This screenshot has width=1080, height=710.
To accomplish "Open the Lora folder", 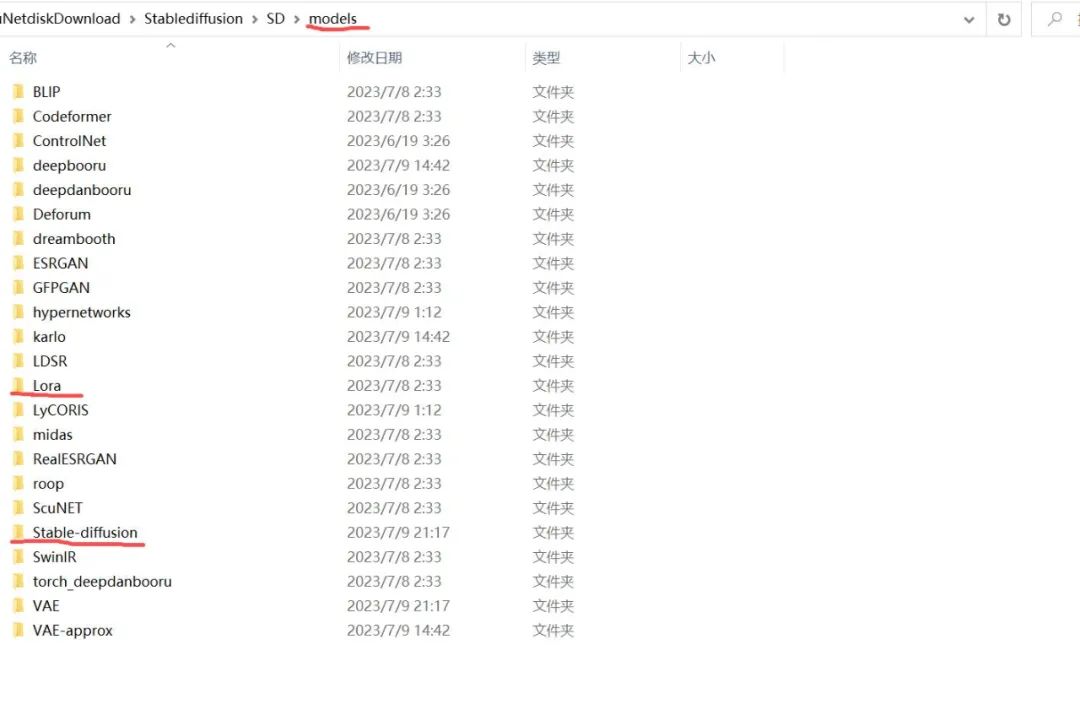I will point(46,385).
